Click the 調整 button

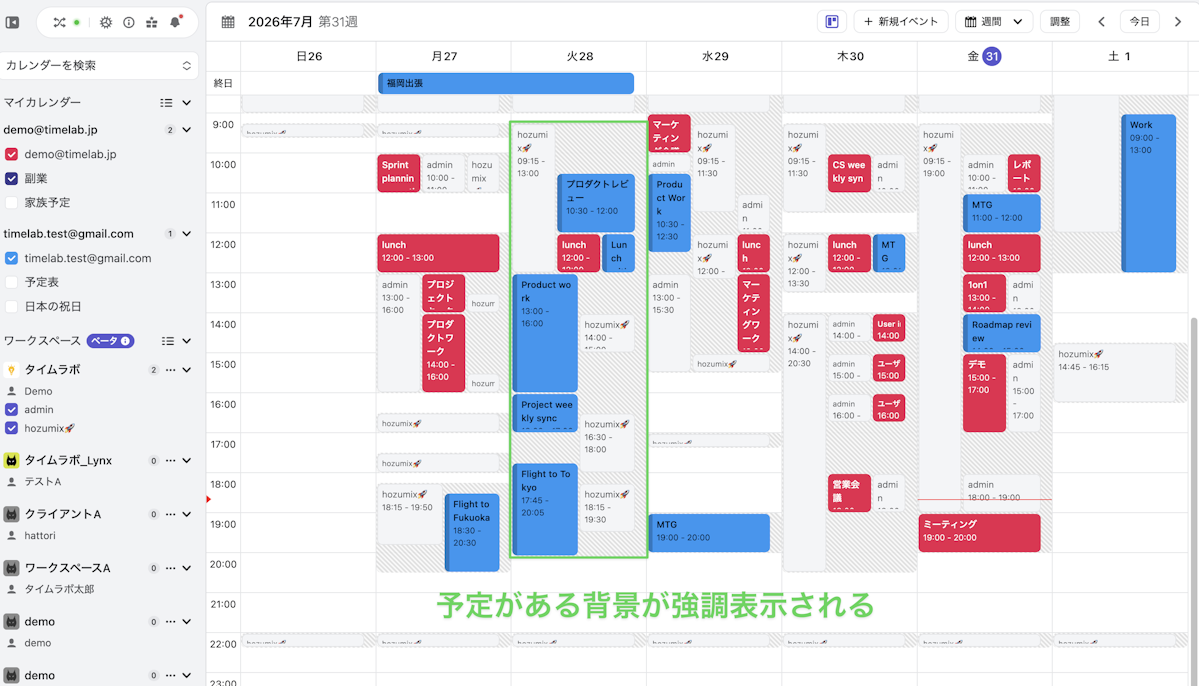coord(1060,21)
